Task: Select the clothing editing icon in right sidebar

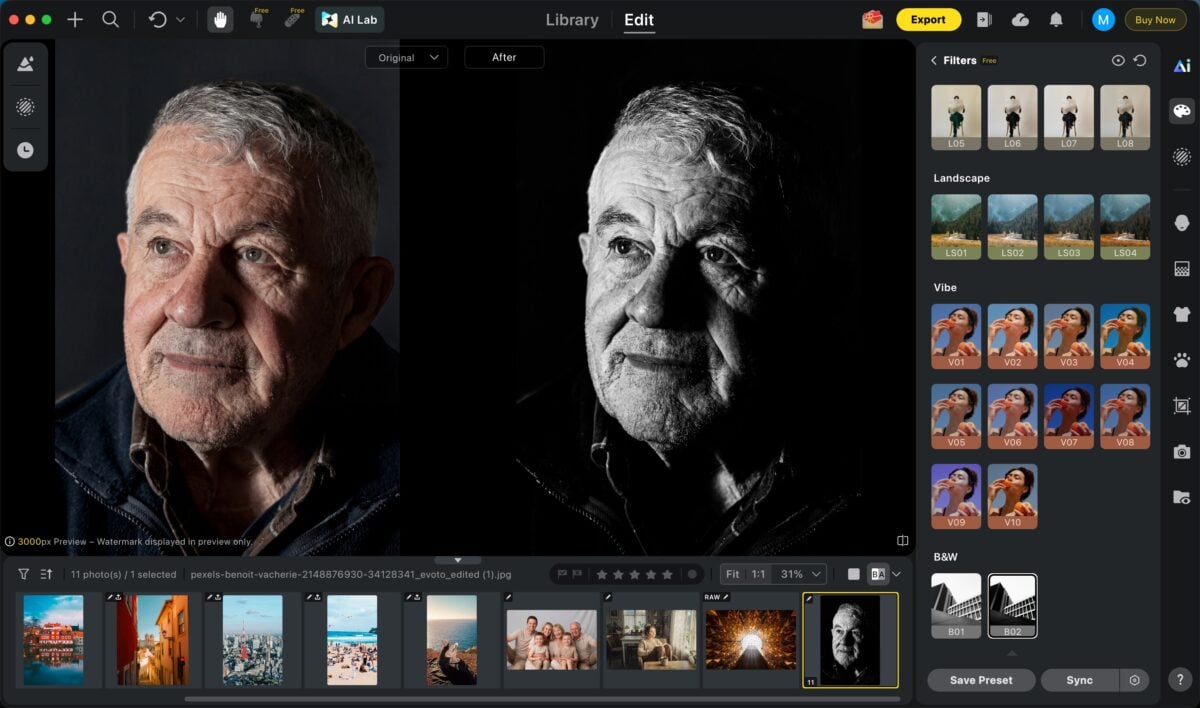Action: pos(1181,312)
